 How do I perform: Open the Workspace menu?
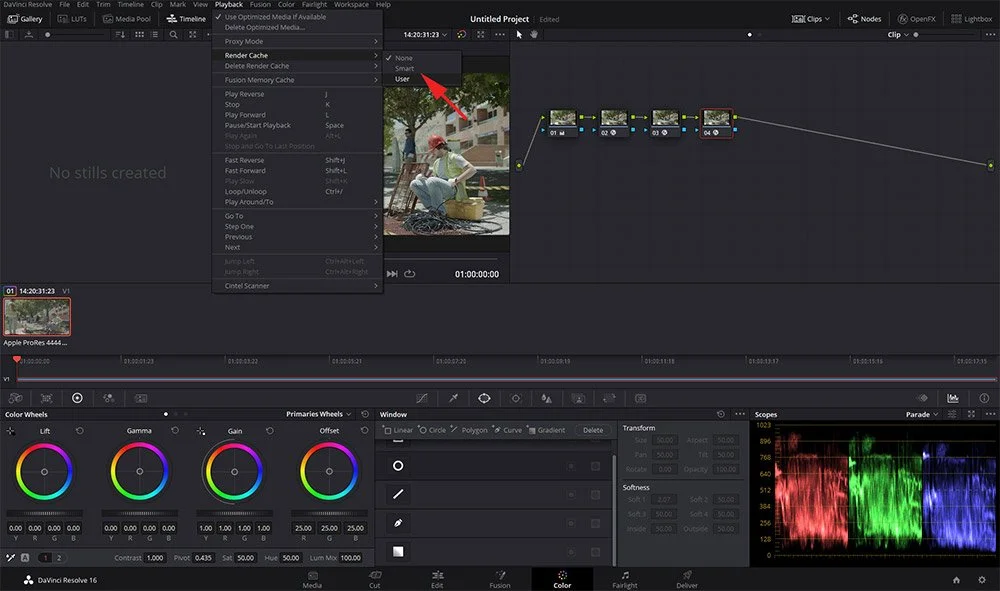tap(350, 4)
